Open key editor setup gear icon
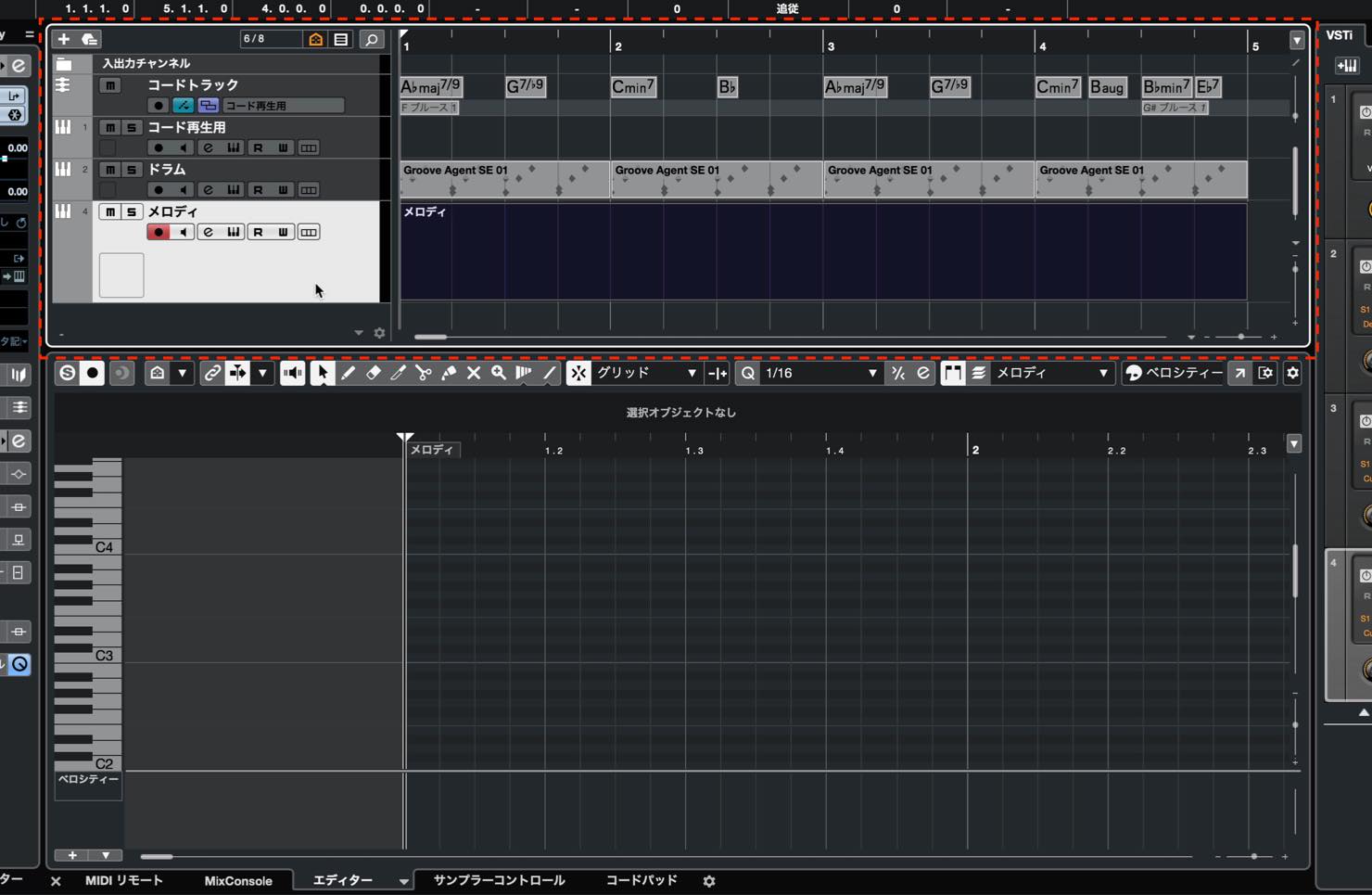Image resolution: width=1372 pixels, height=895 pixels. pyautogui.click(x=1292, y=373)
